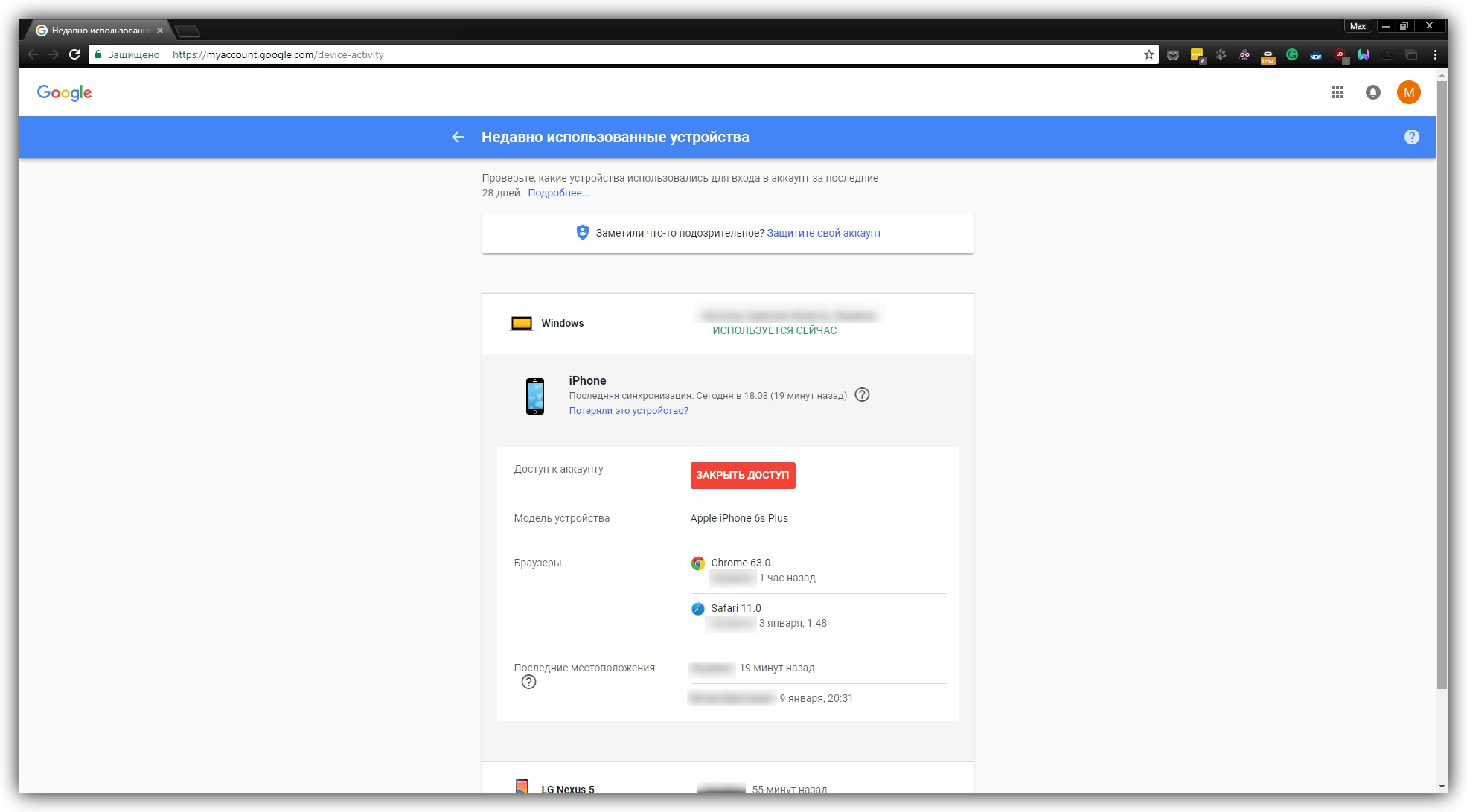Click help icon under Последние местоположения
This screenshot has height=812, width=1467.
(528, 682)
